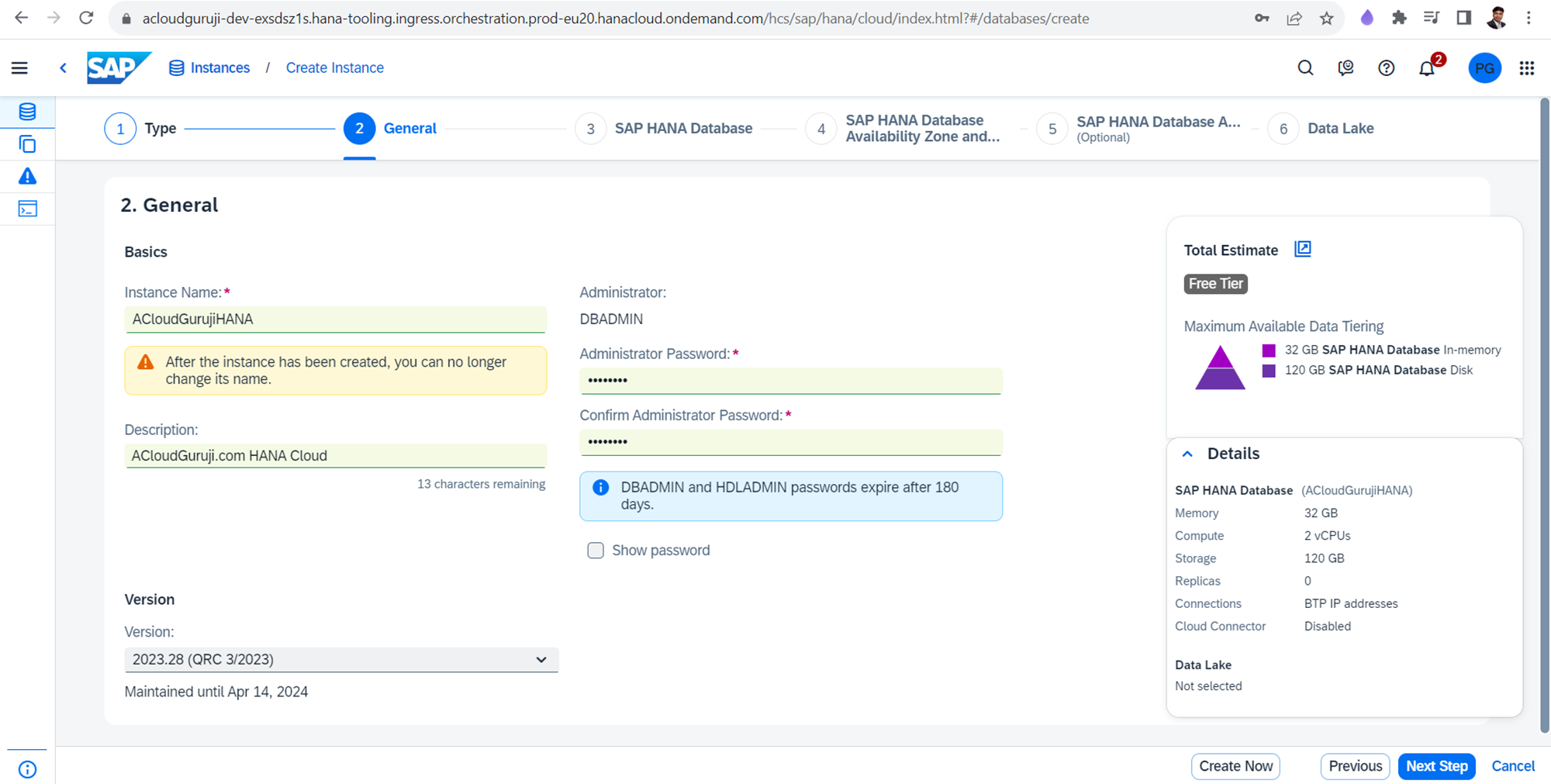Screen dimensions: 1551x784
Task: Open the Version dropdown list
Action: coord(341,660)
